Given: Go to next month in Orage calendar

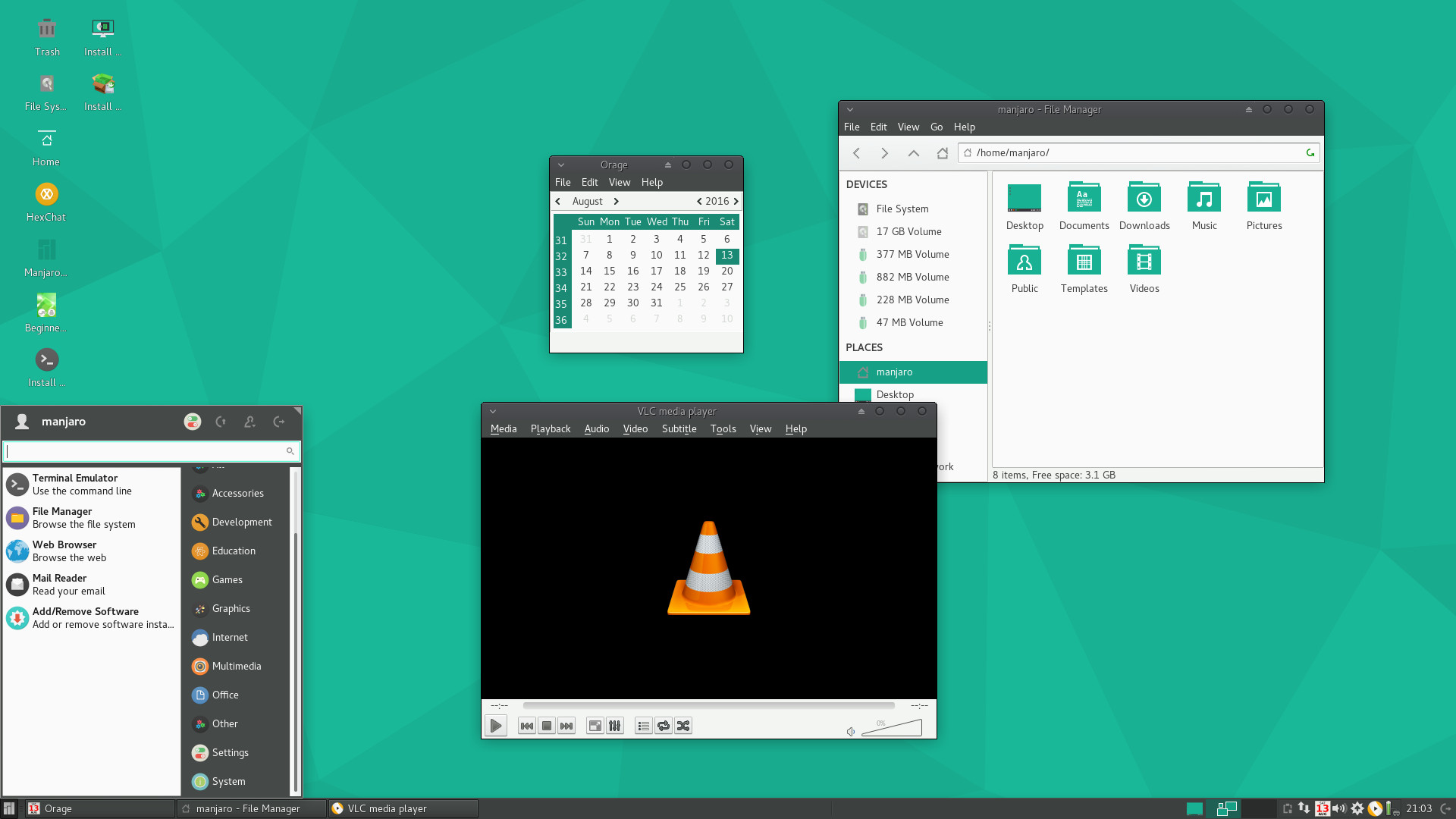Looking at the screenshot, I should (617, 202).
